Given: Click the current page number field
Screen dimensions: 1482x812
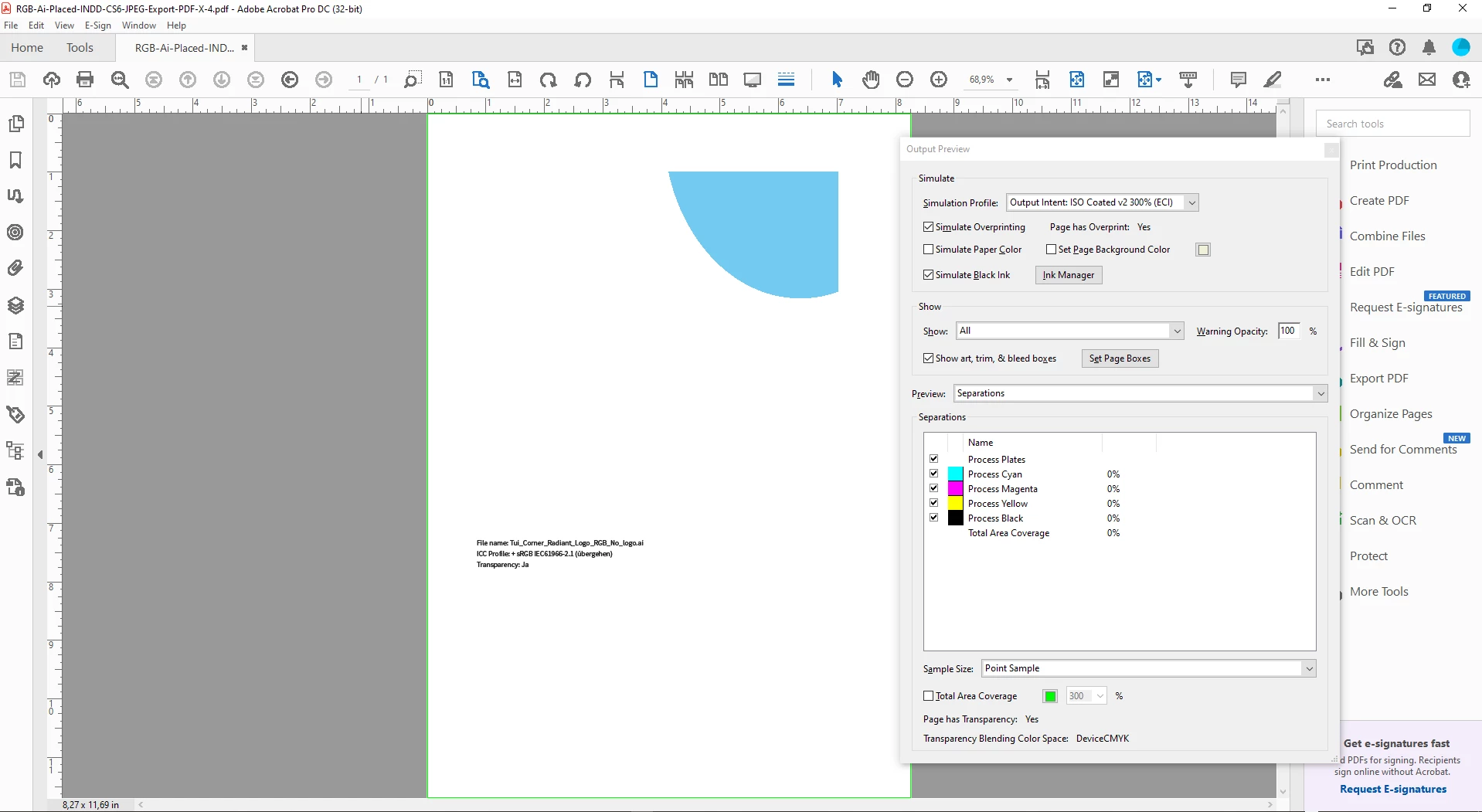Looking at the screenshot, I should coord(359,80).
